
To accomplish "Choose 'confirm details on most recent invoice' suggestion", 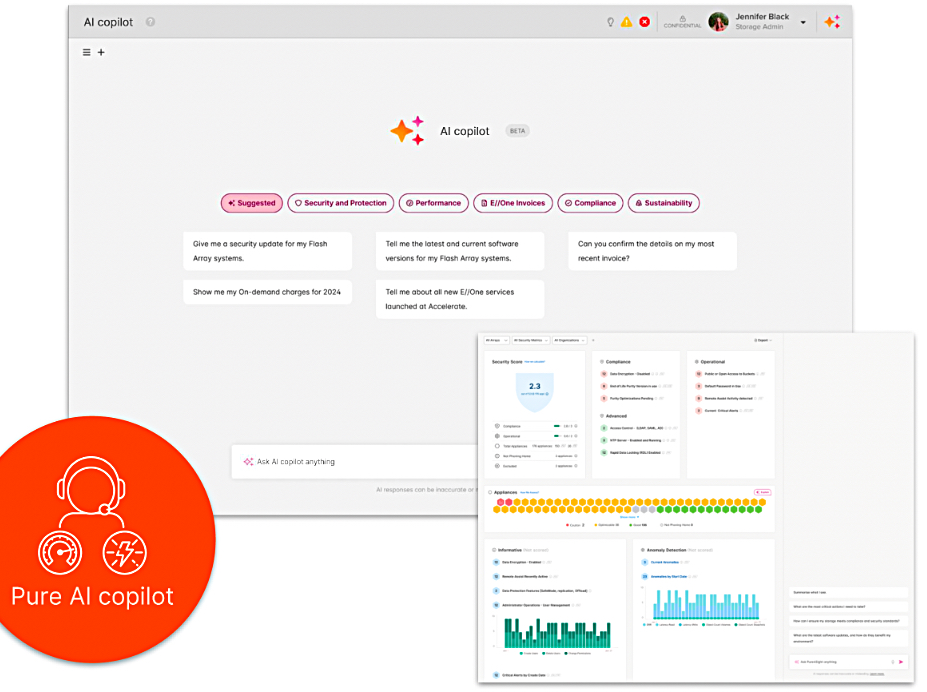I will [x=652, y=251].
